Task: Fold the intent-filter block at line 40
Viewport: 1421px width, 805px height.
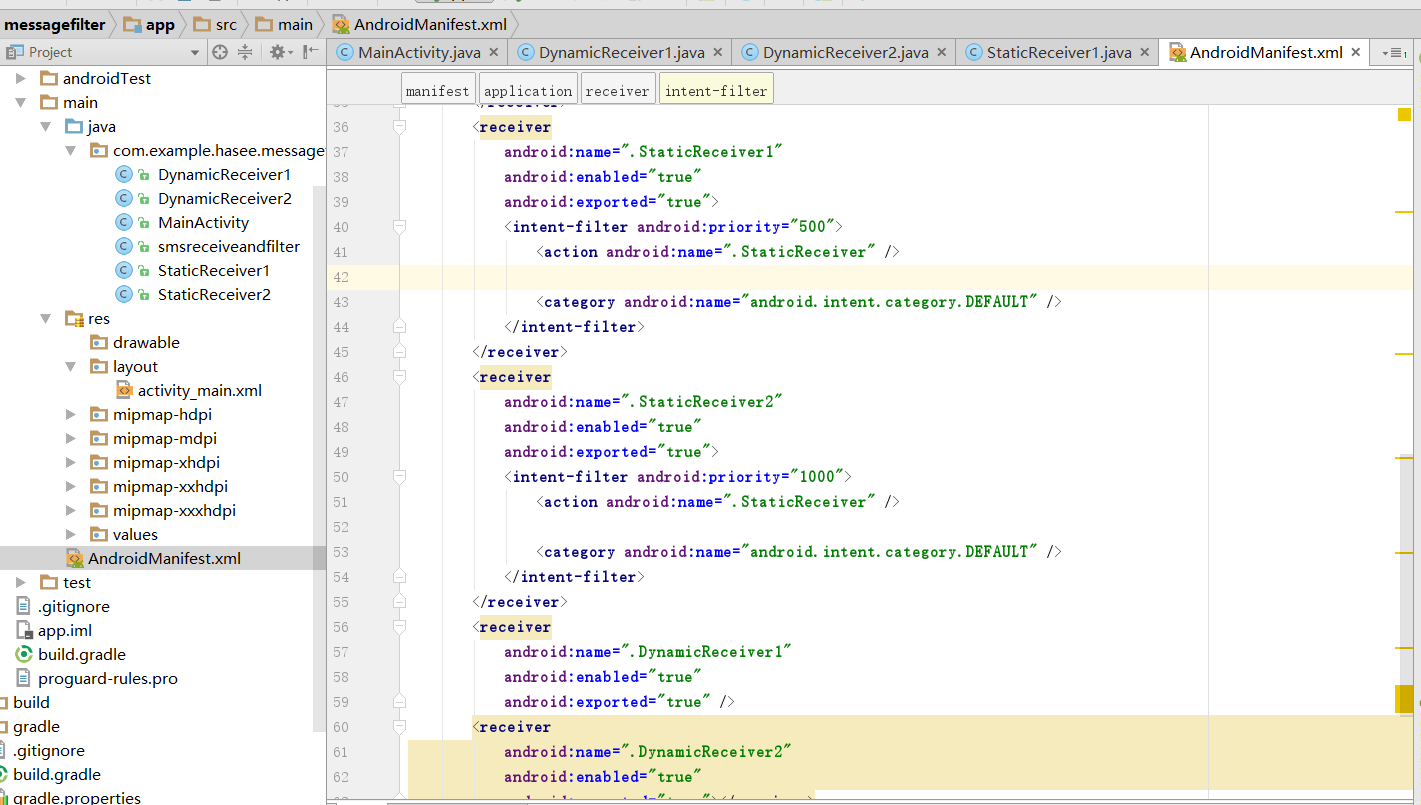Action: 400,227
